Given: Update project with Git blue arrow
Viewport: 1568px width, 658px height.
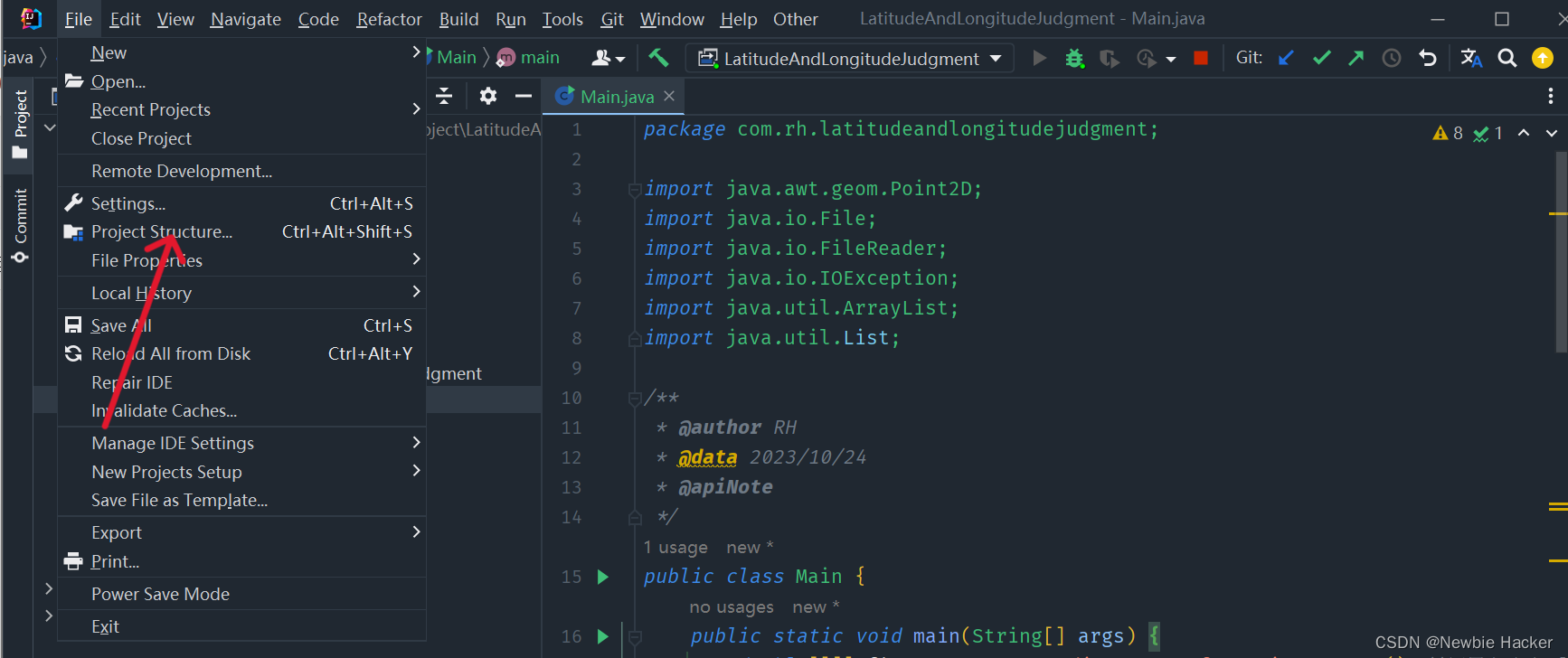Looking at the screenshot, I should pyautogui.click(x=1286, y=58).
